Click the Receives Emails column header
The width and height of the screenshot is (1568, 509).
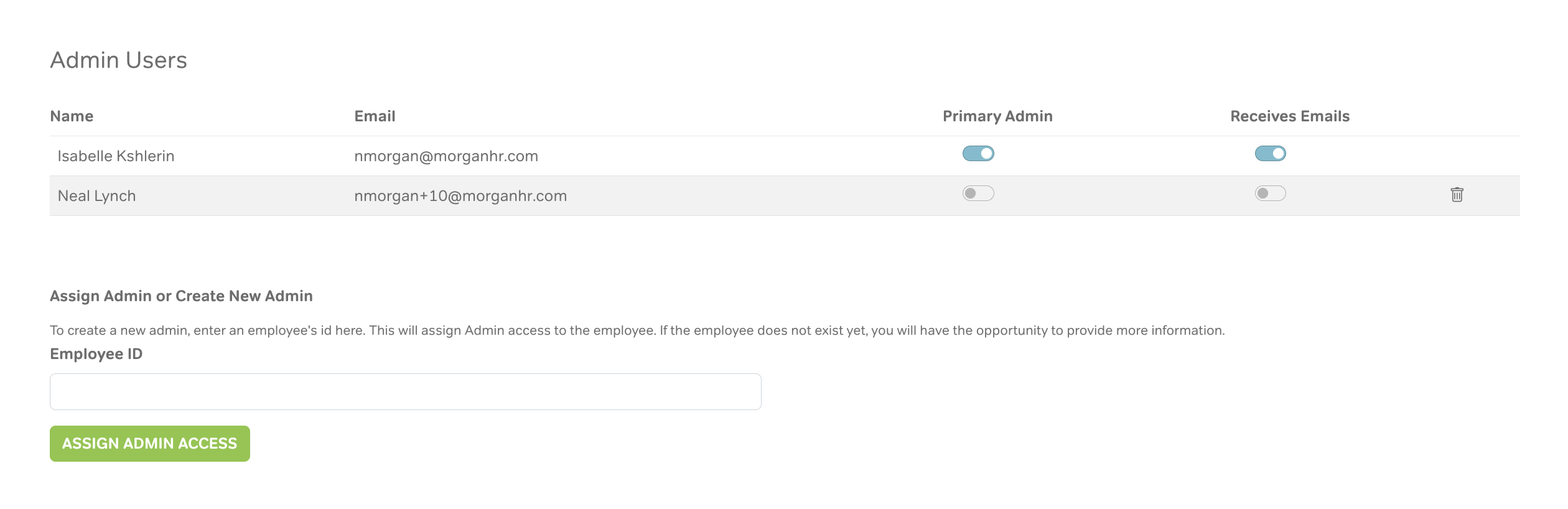coord(1290,116)
